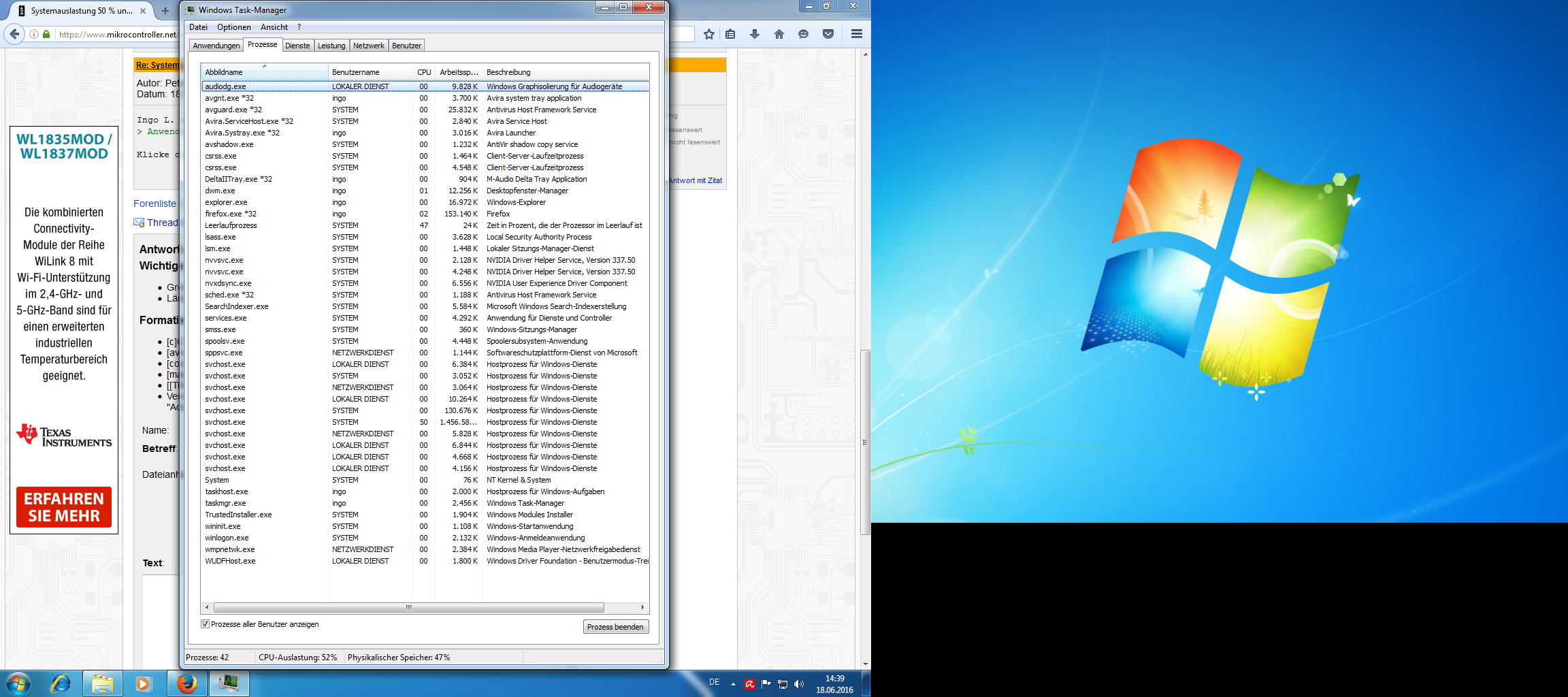1568x697 pixels.
Task: Click the Task-Manager taskbar button
Action: click(x=229, y=683)
